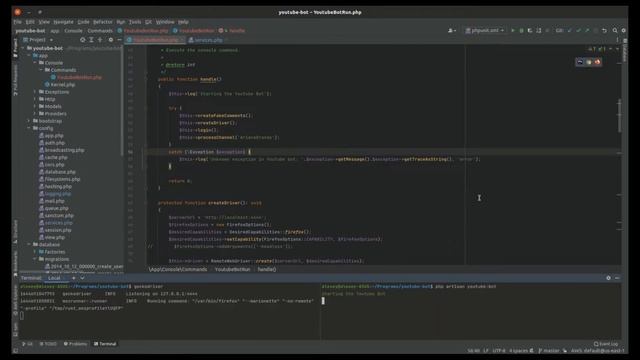Open in PhpStorm browser icon in editor
The image size is (640, 360).
tap(580, 62)
